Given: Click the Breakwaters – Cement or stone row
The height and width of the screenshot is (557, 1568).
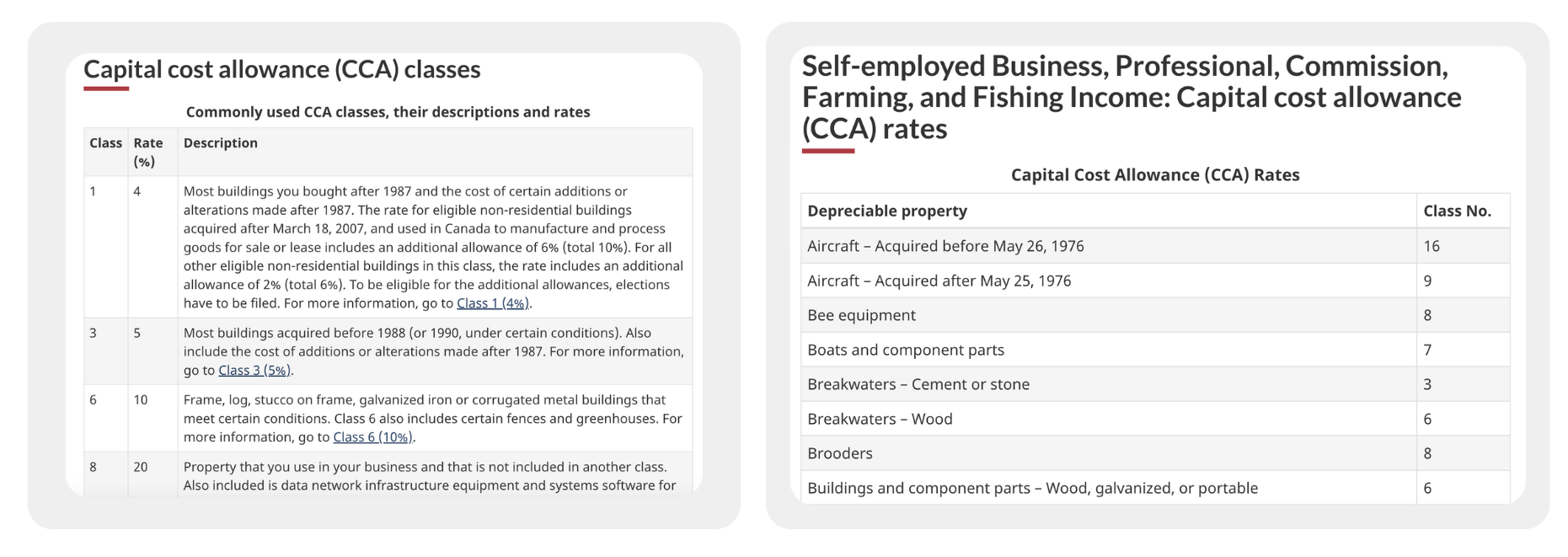Looking at the screenshot, I should click(918, 384).
